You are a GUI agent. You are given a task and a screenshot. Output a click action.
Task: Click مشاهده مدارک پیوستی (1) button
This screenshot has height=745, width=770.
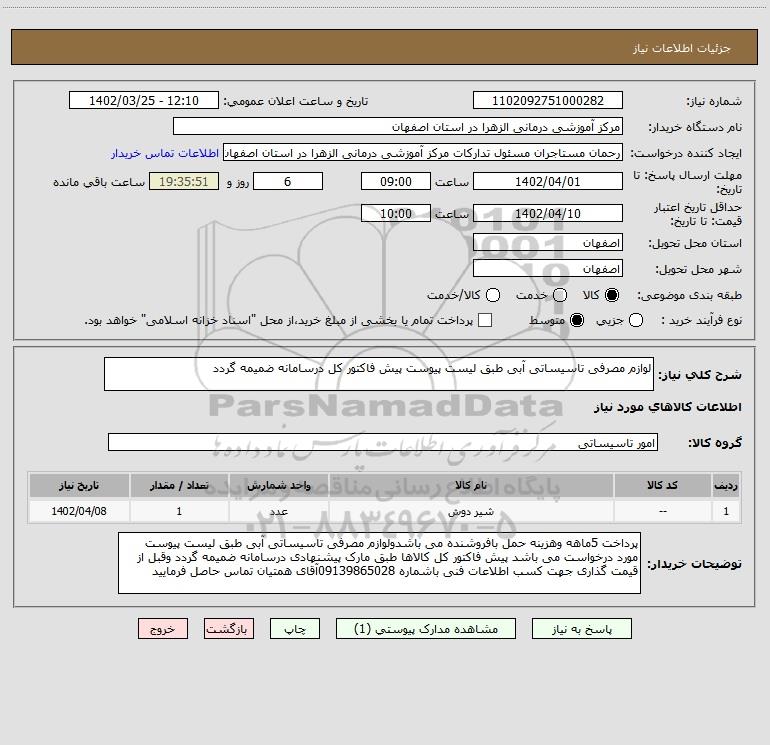[x=426, y=629]
